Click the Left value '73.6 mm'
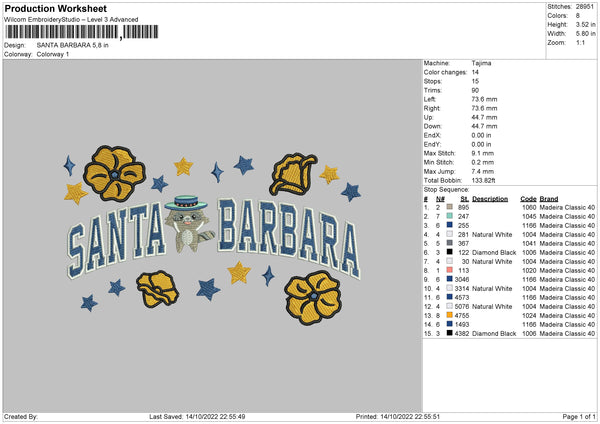Viewport: 600px width, 424px height. click(x=484, y=99)
